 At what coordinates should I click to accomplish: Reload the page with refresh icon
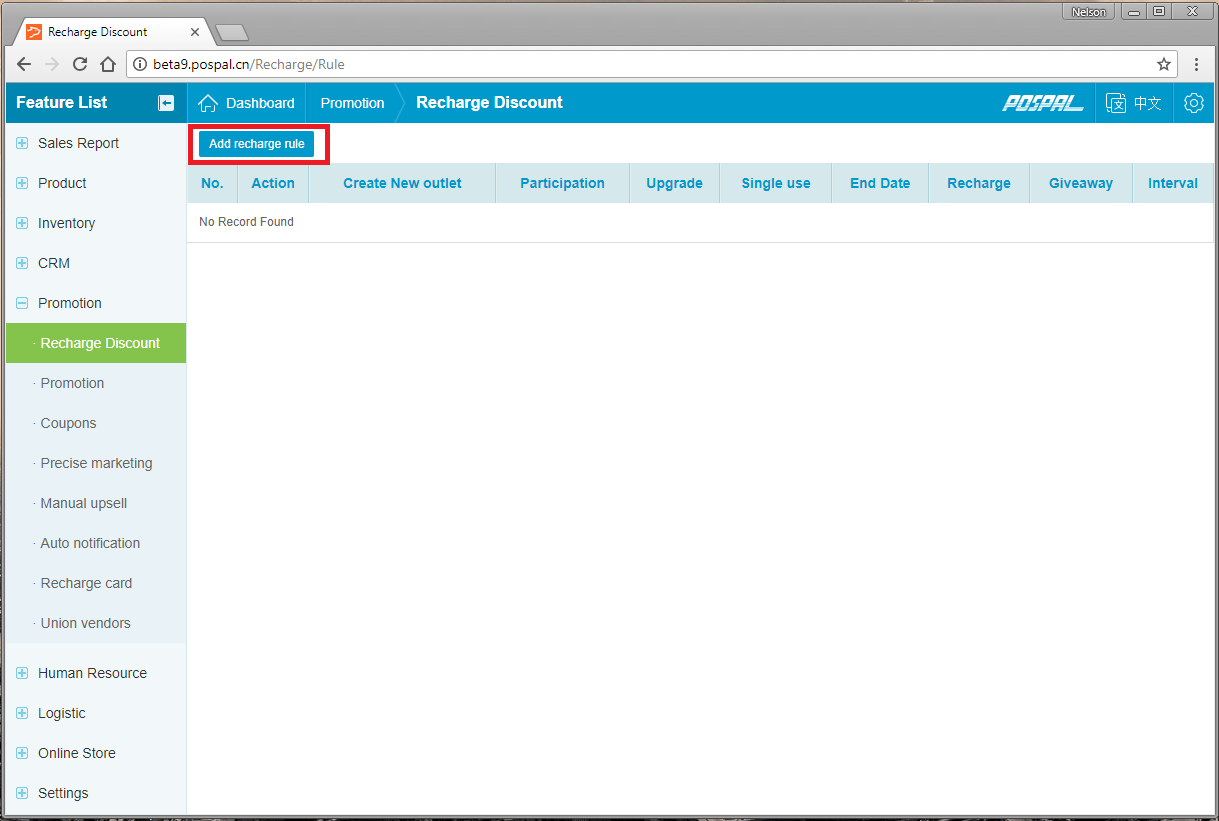[80, 64]
